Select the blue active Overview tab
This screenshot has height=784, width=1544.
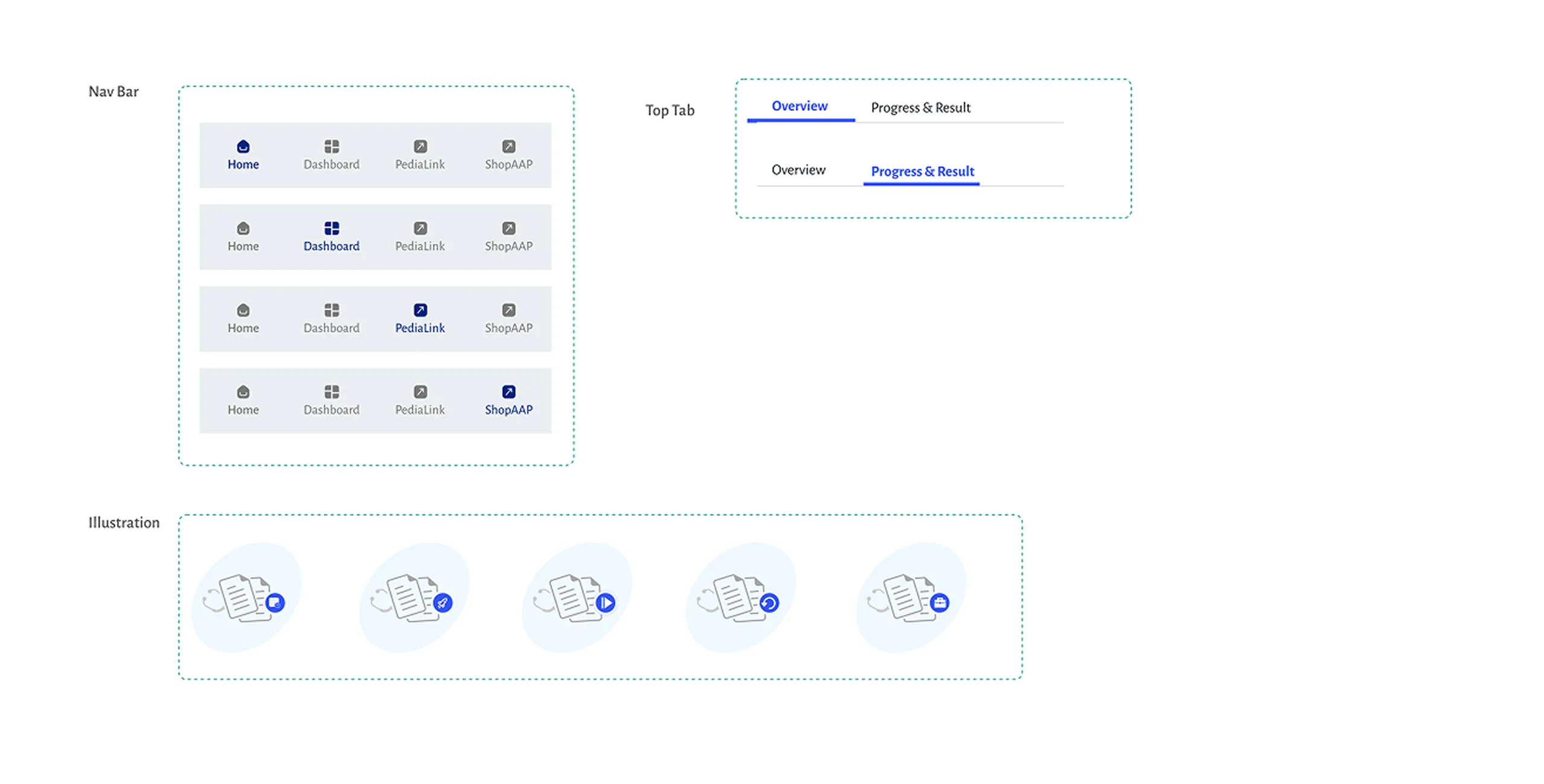tap(799, 106)
